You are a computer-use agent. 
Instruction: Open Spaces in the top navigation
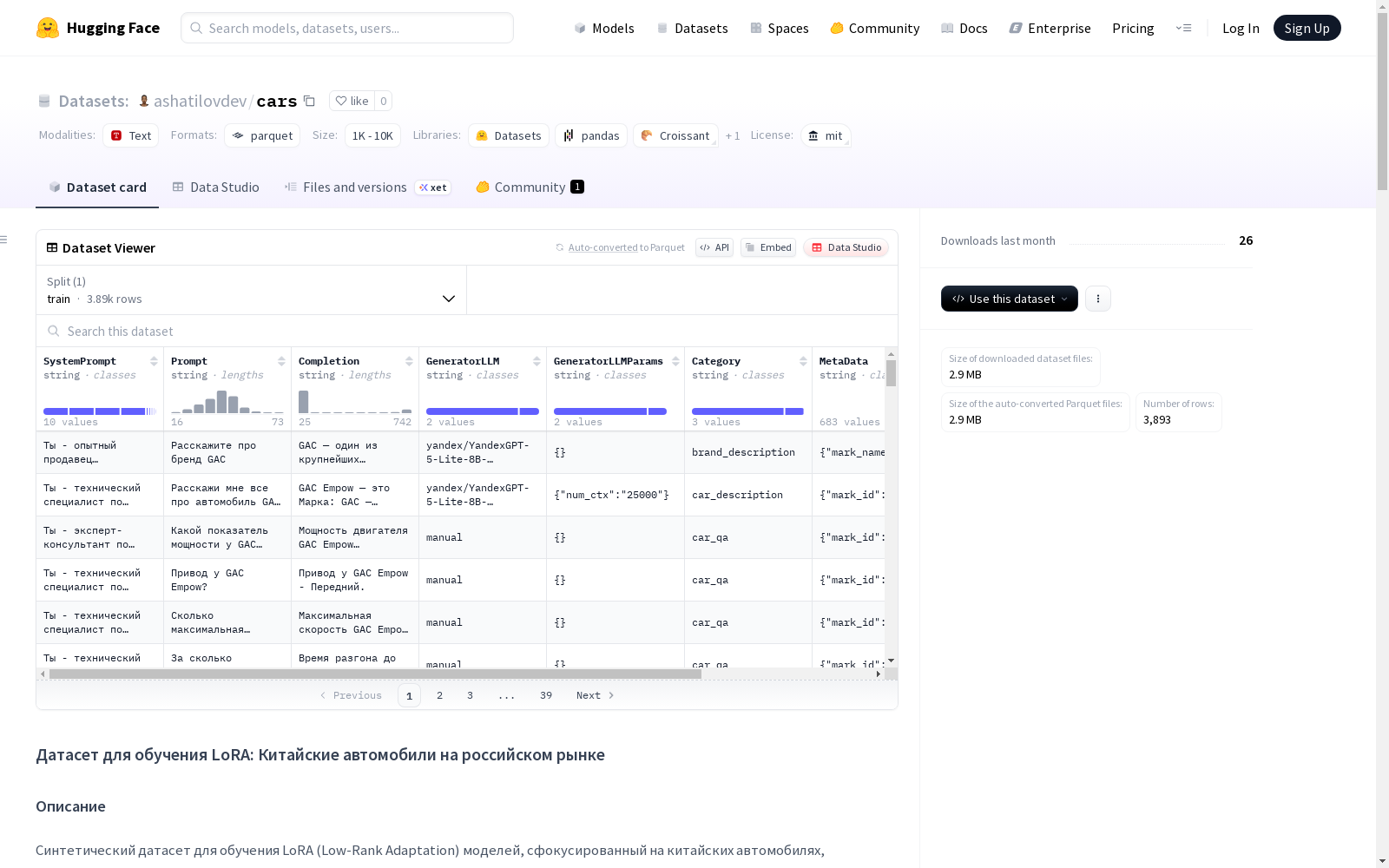pos(780,28)
